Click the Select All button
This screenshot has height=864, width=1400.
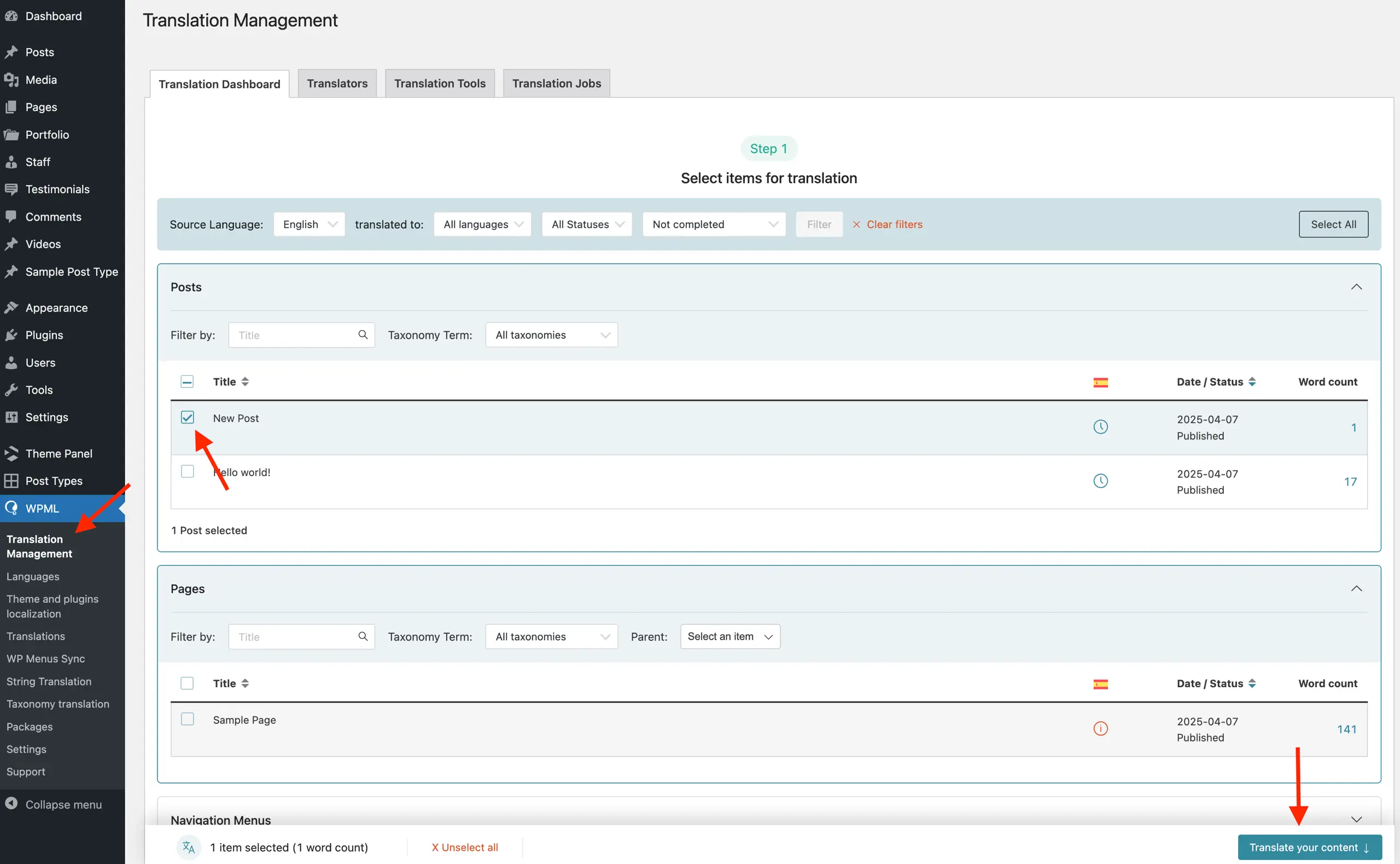tap(1333, 224)
